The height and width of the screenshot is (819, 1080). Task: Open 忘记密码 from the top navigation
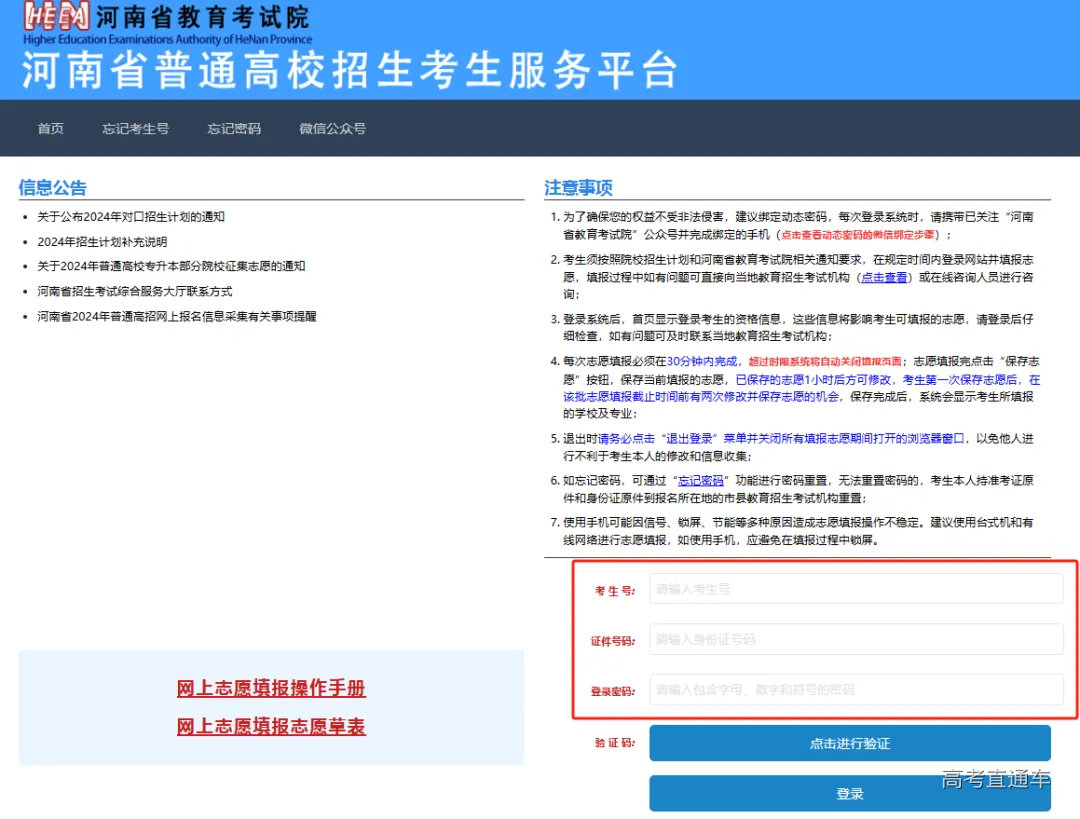(x=233, y=128)
